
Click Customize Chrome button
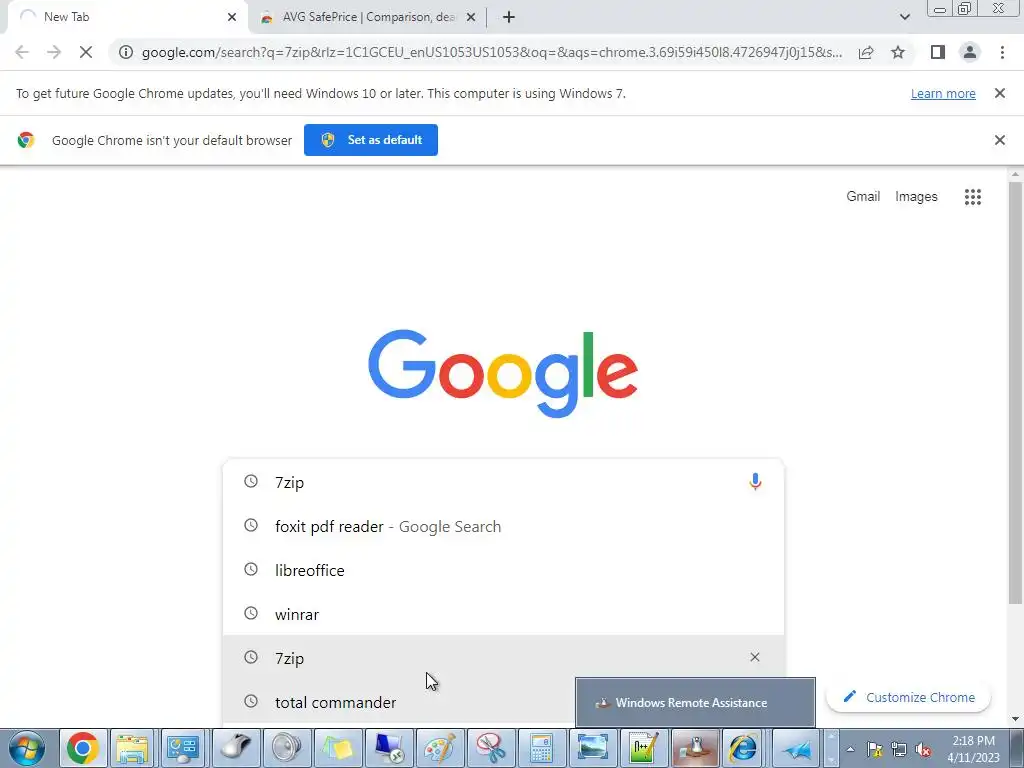point(908,697)
